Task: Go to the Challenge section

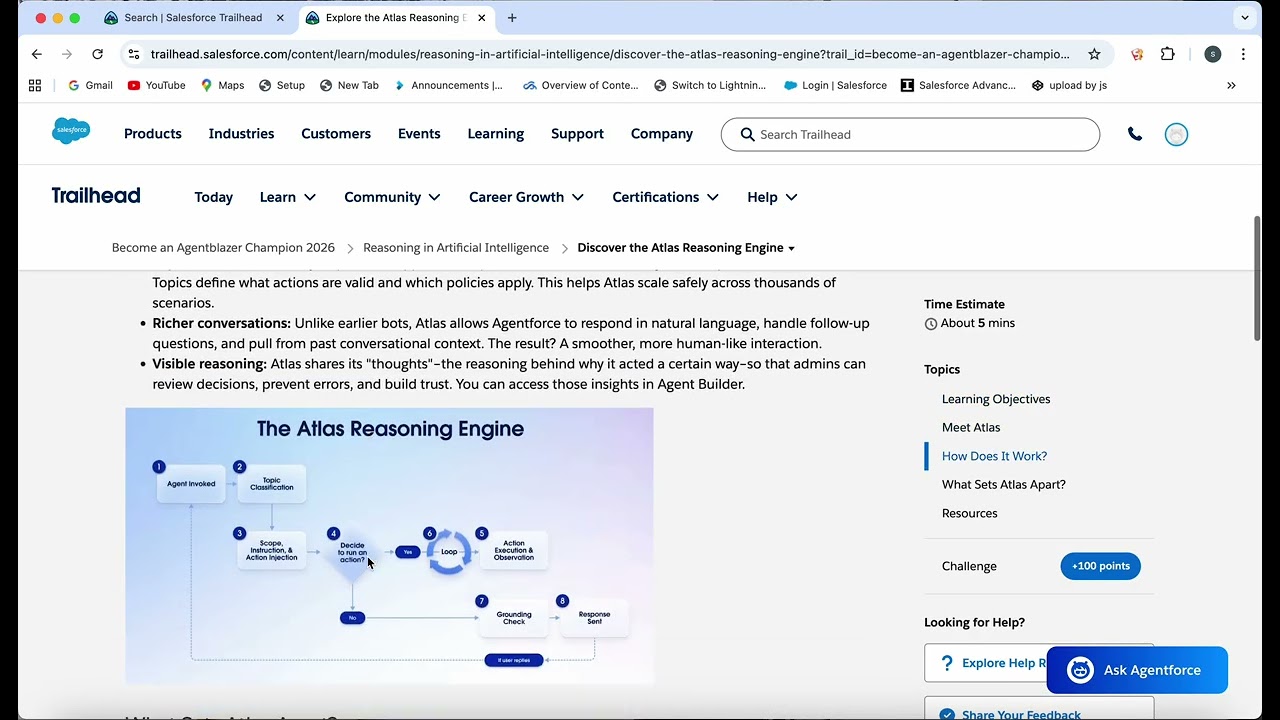Action: (969, 566)
